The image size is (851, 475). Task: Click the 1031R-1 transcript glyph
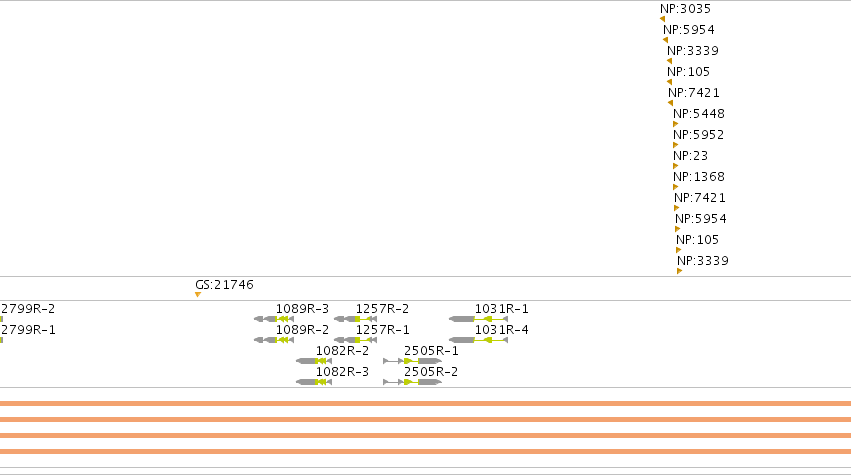479,319
